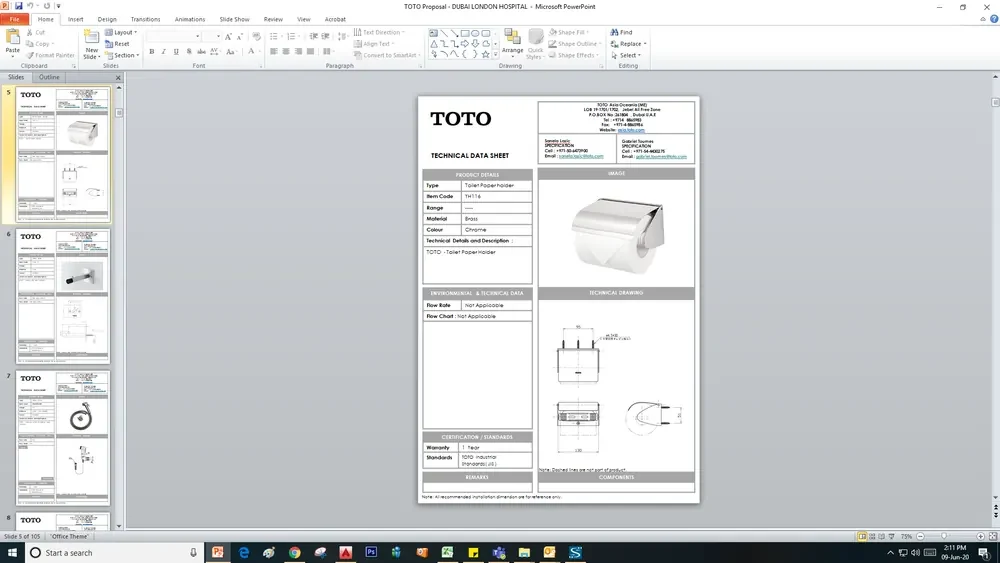Minimize the ribbon arrow button
The height and width of the screenshot is (563, 1000).
pyautogui.click(x=983, y=19)
